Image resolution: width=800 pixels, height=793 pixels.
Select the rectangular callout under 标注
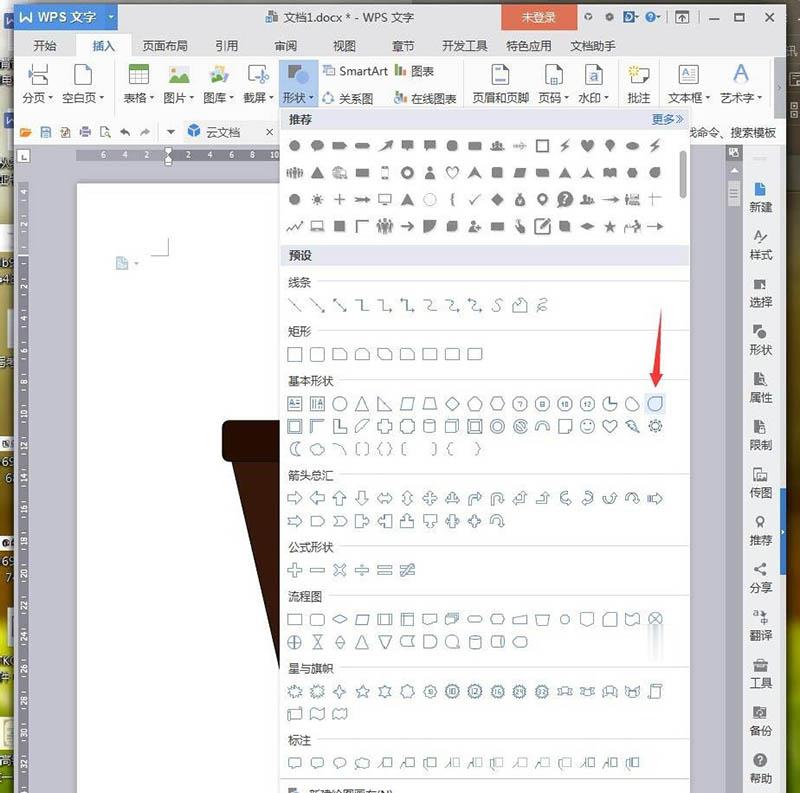(x=295, y=763)
